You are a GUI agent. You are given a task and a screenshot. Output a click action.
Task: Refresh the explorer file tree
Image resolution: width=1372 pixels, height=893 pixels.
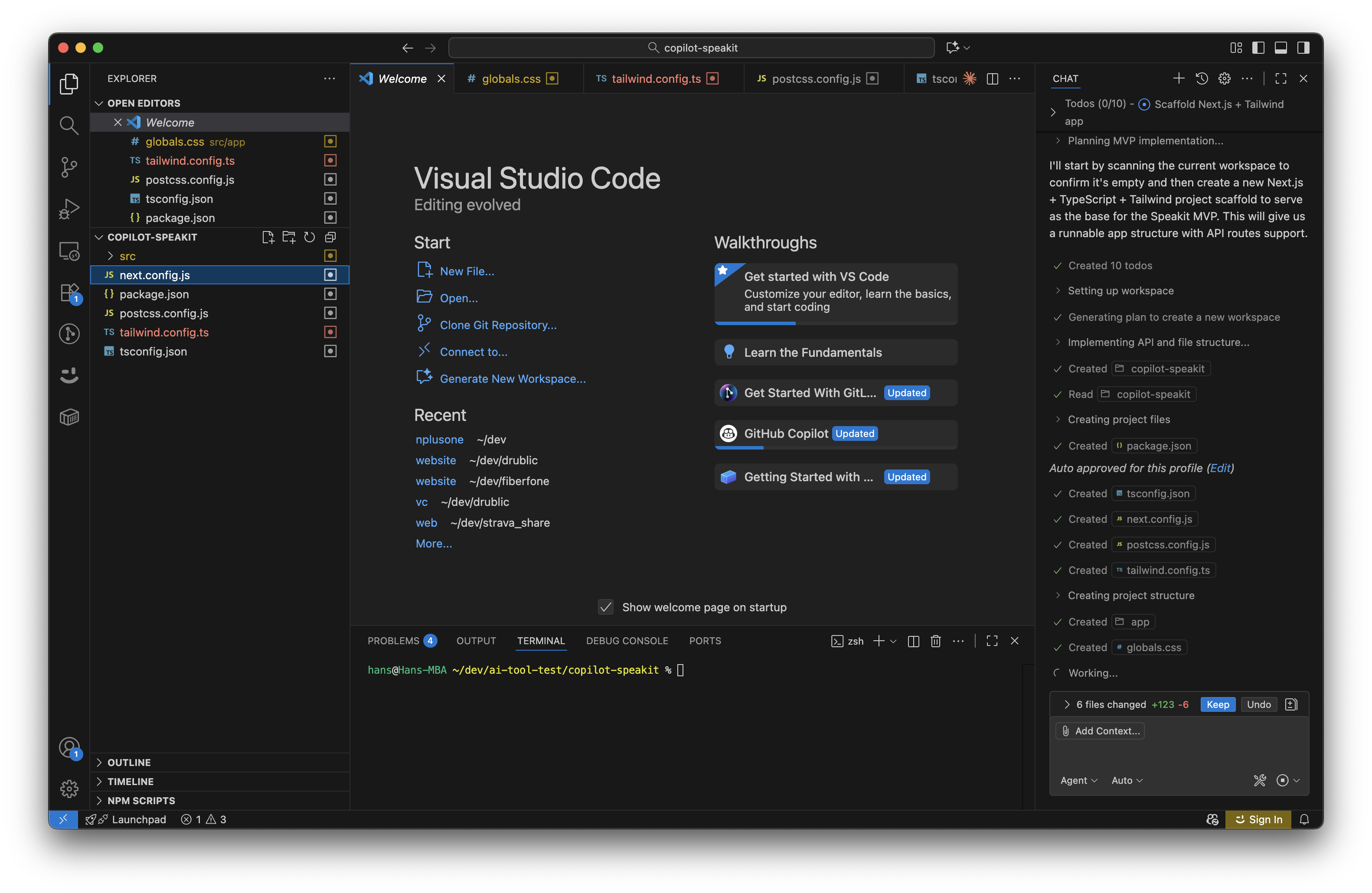[x=310, y=238]
